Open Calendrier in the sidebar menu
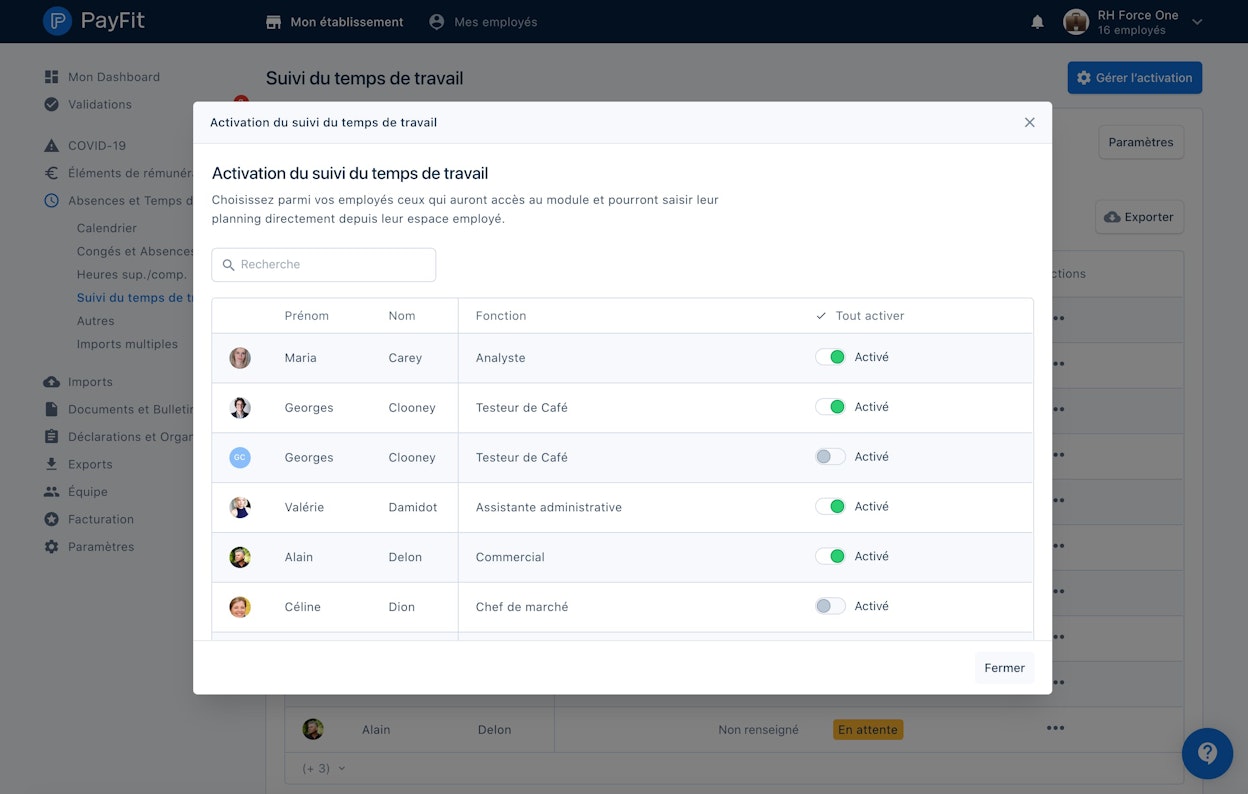 pyautogui.click(x=107, y=228)
